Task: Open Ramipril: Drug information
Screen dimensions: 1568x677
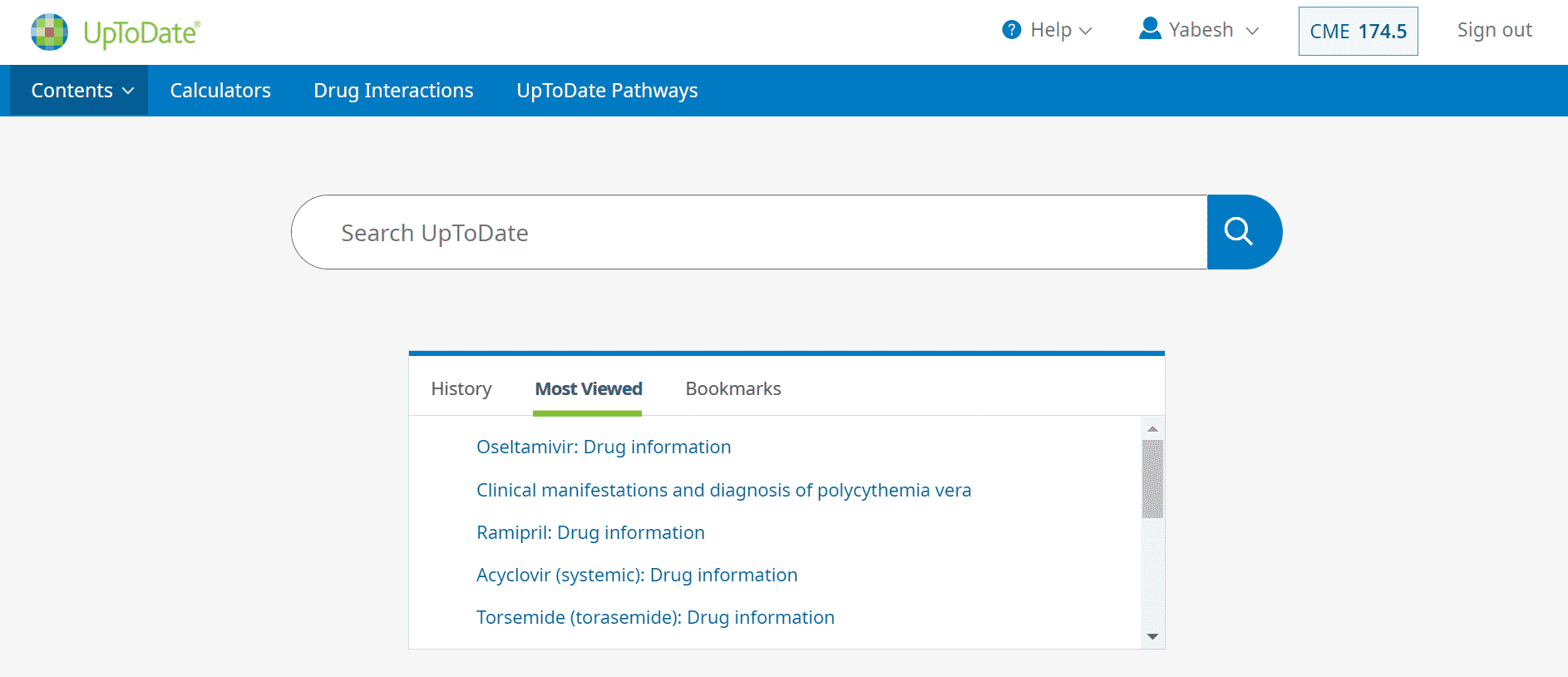Action: tap(590, 532)
